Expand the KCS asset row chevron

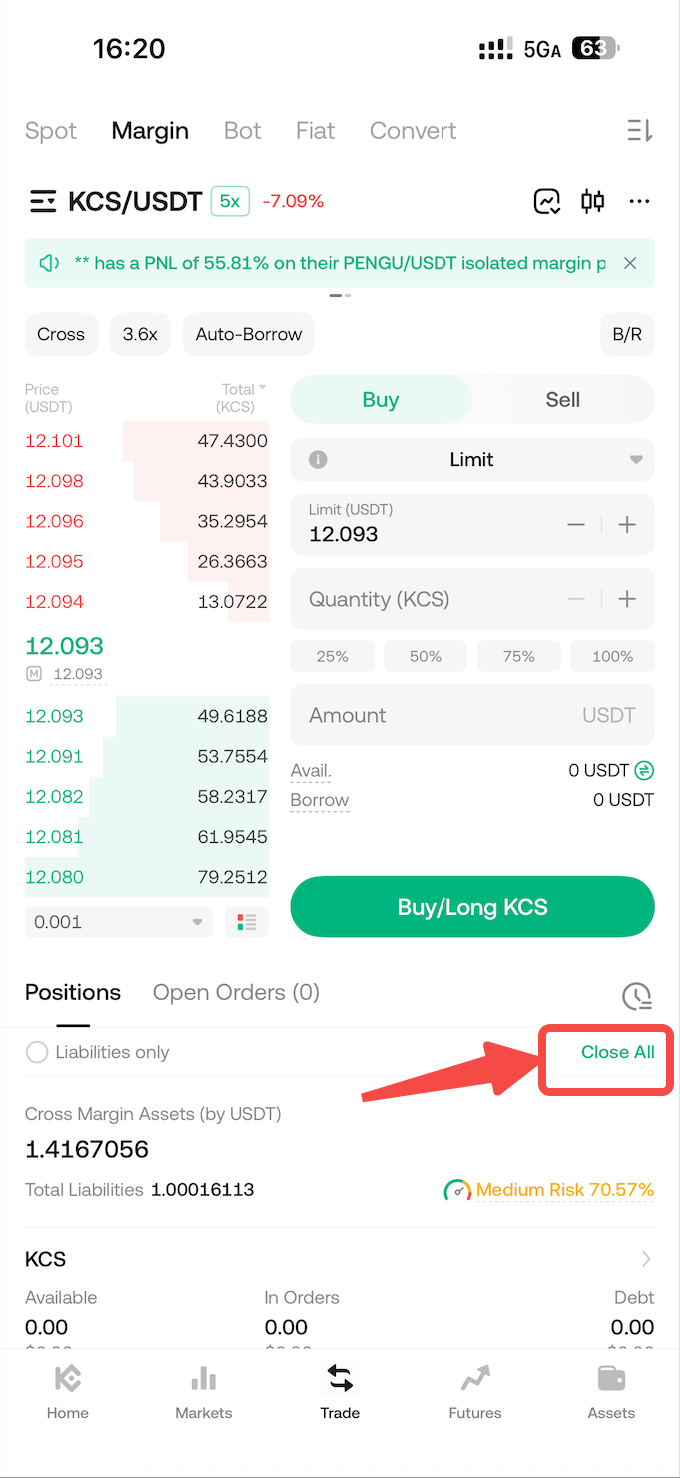pyautogui.click(x=646, y=1259)
